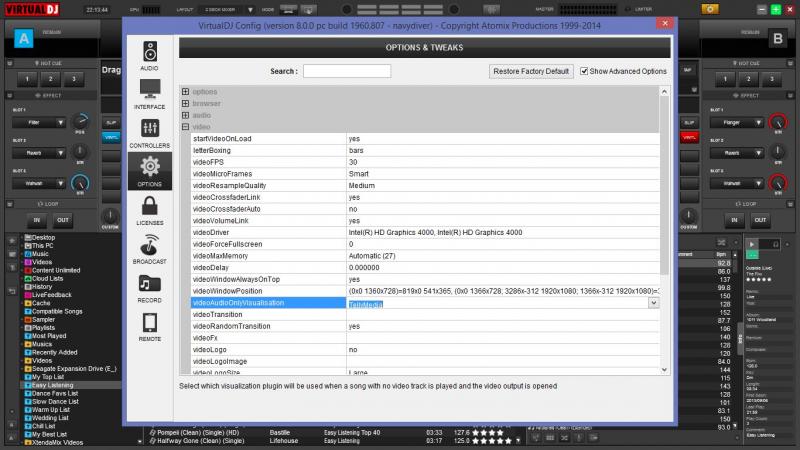Open the Broadcast settings section
The image size is (800, 450).
[x=149, y=249]
